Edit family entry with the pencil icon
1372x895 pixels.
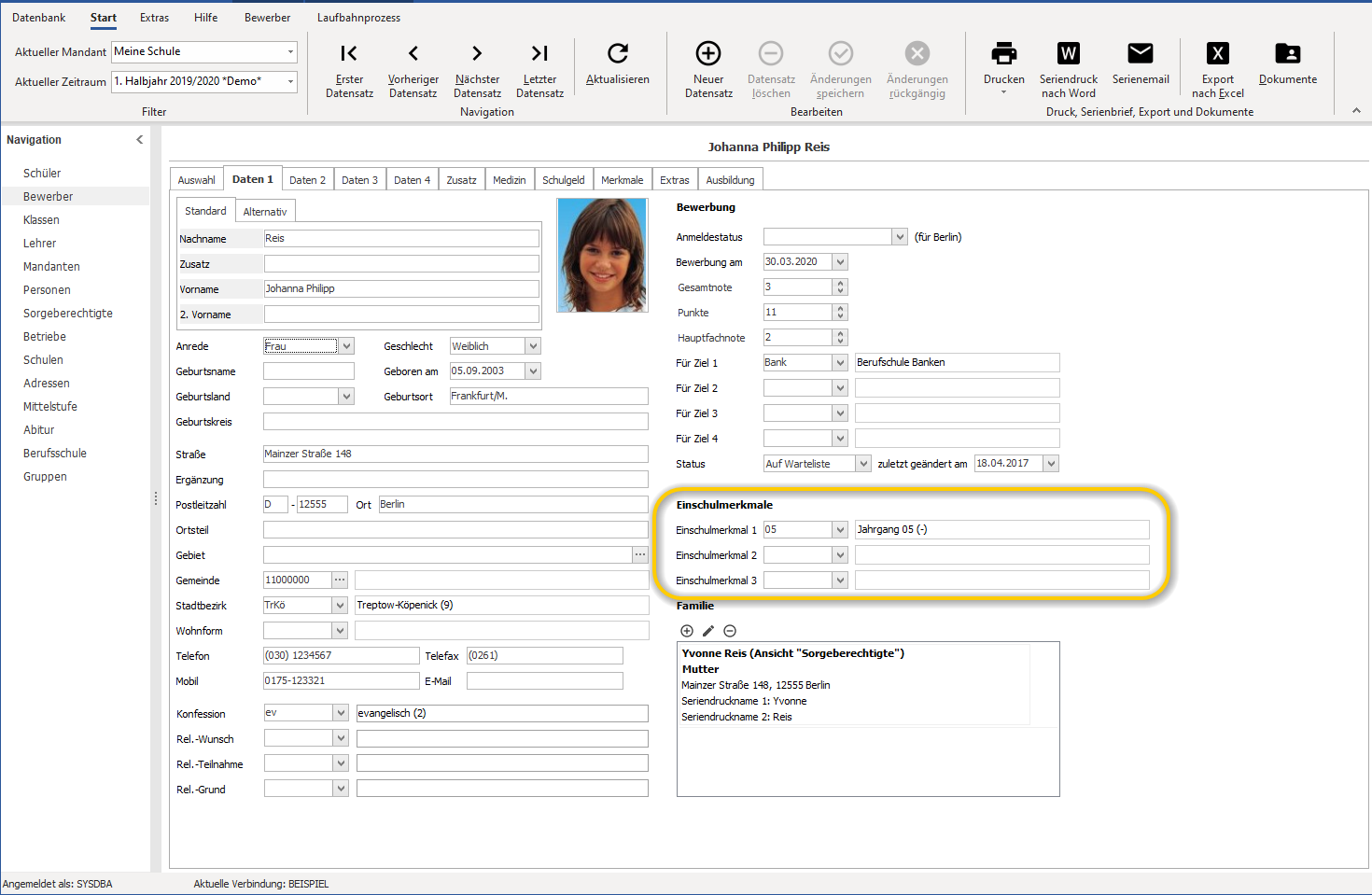pos(708,631)
